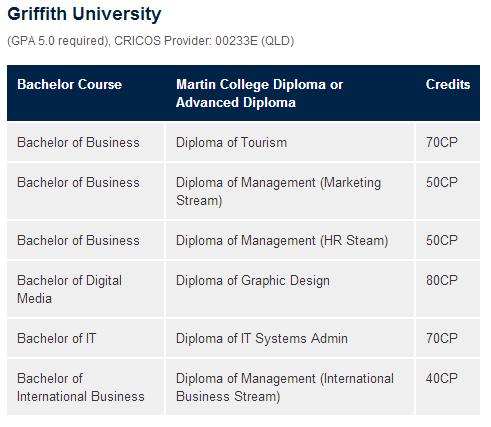Click the Credits column header
The width and height of the screenshot is (491, 427).
448,84
